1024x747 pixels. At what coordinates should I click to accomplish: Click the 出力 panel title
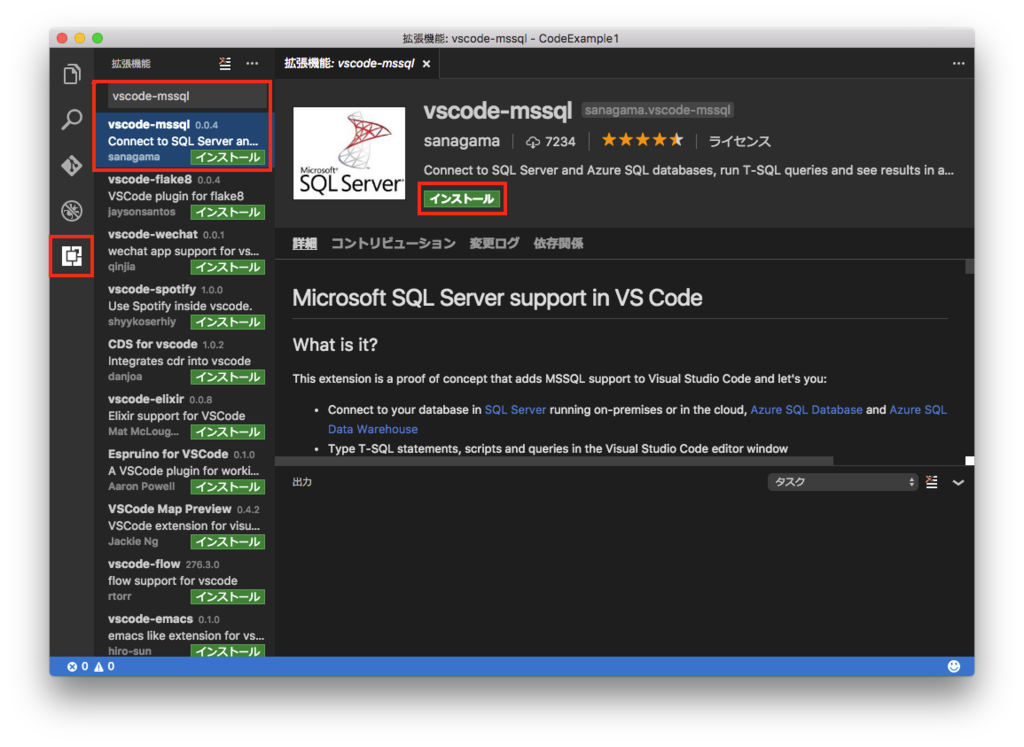[x=302, y=482]
